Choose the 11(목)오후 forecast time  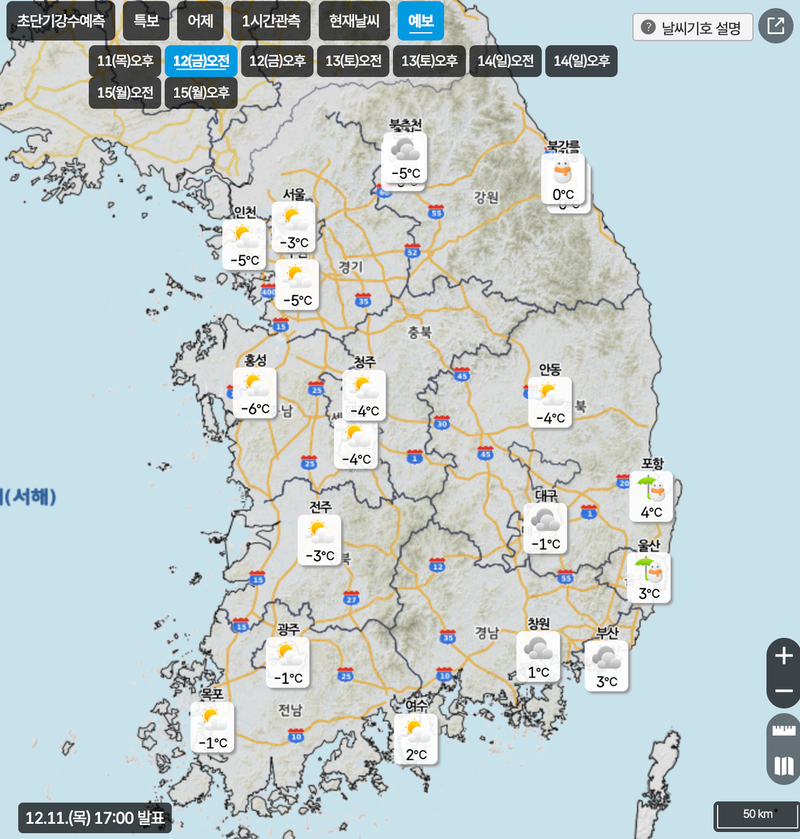(x=125, y=61)
